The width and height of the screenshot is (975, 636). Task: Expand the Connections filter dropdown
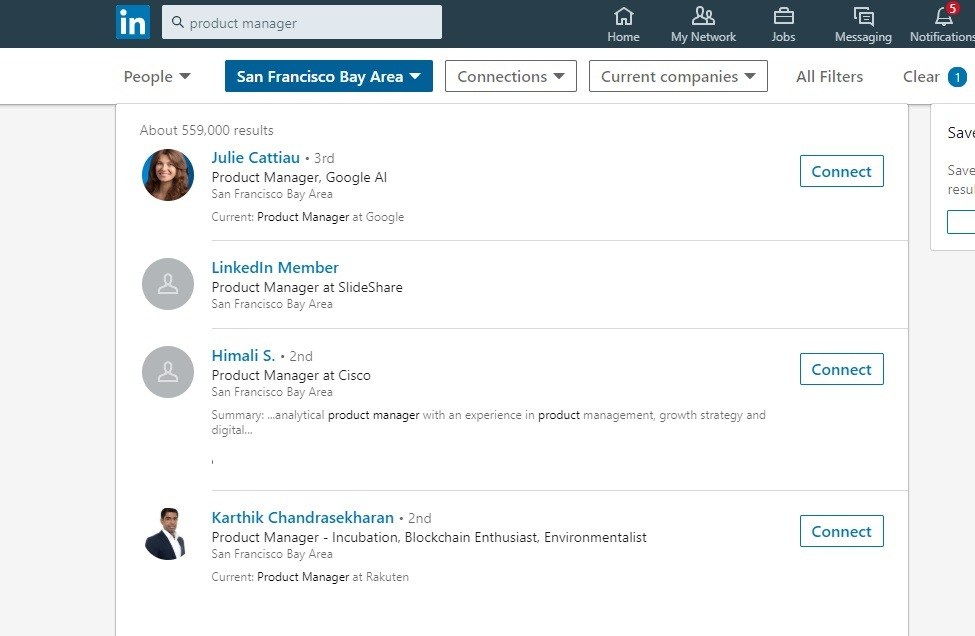click(511, 76)
